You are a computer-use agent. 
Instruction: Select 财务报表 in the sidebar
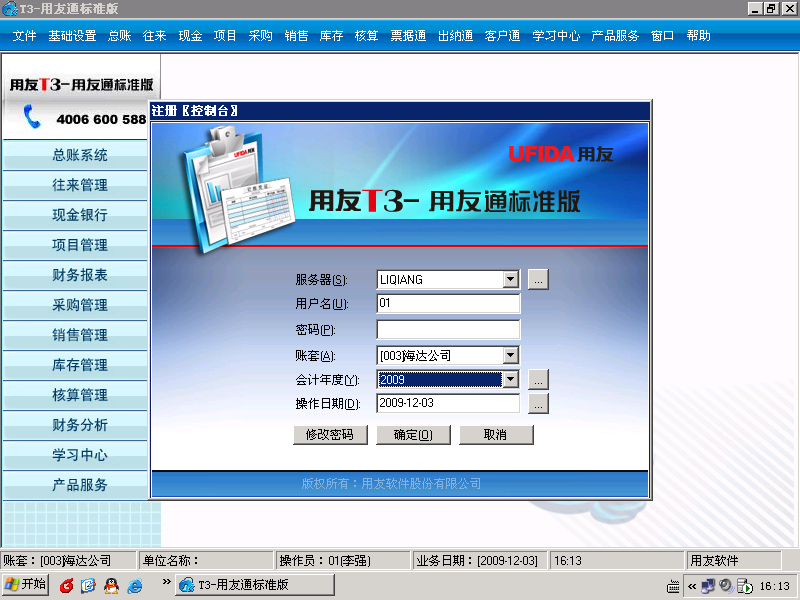tap(76, 275)
